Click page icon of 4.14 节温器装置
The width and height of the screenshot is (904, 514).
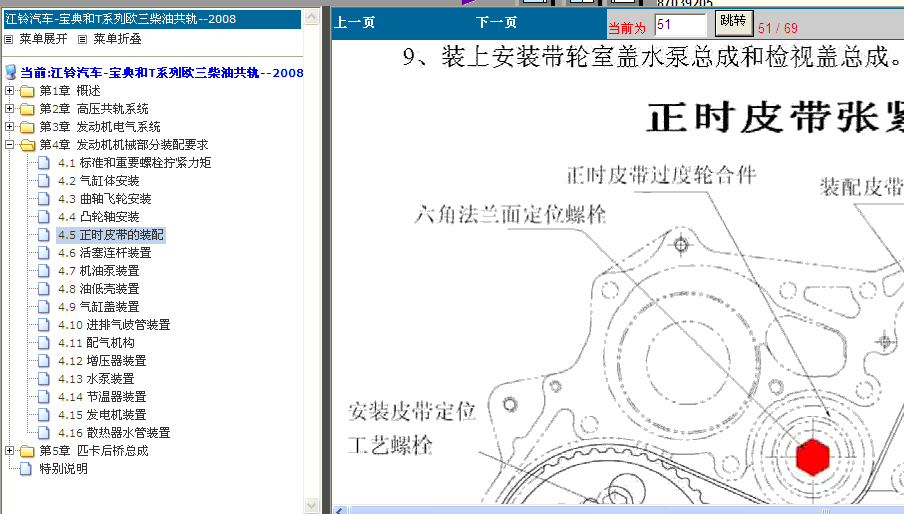(44, 396)
